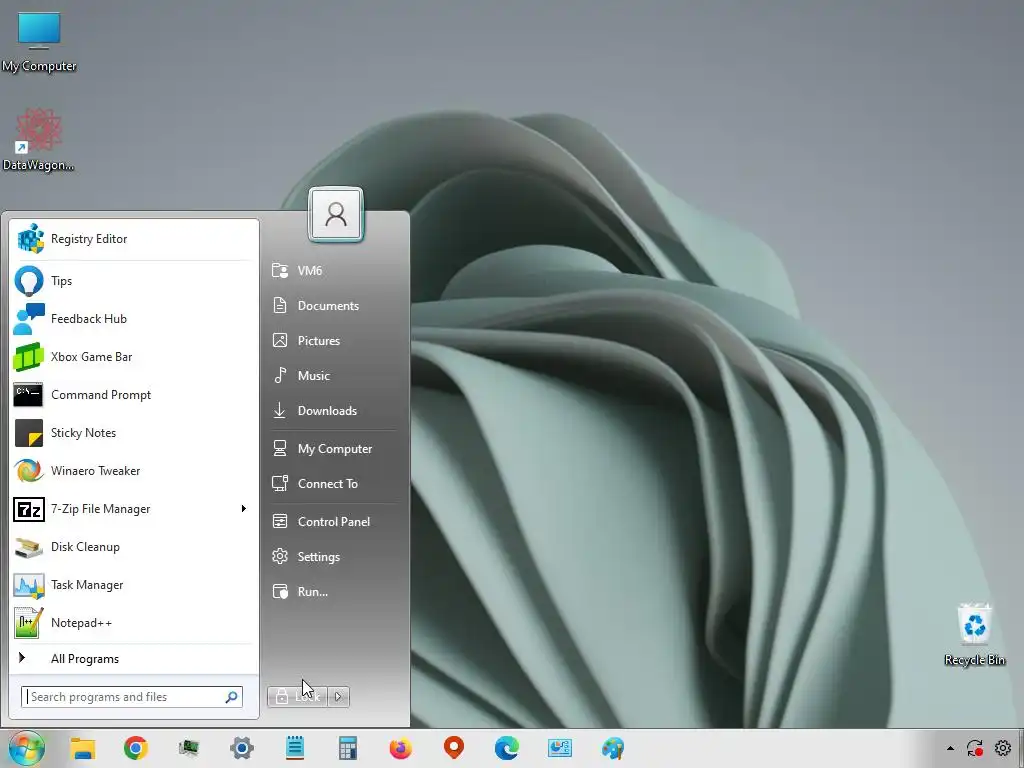Click the search magnifier icon
1024x768 pixels.
tap(231, 697)
